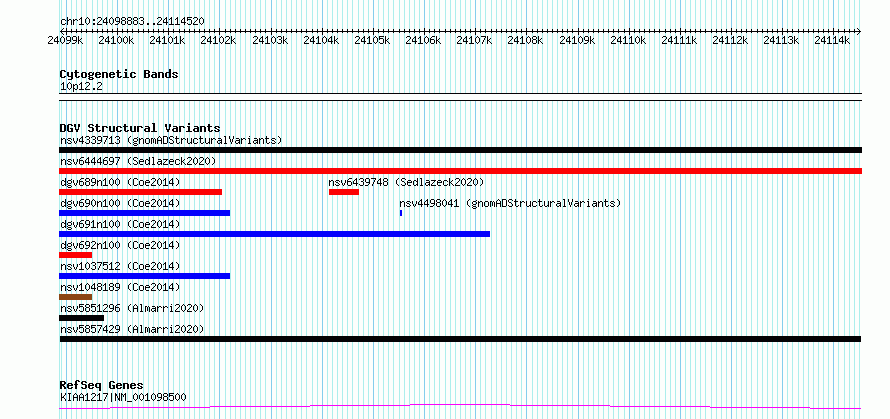
Task: Click the nsv1048189 Coe2014 label
Action: click(120, 287)
